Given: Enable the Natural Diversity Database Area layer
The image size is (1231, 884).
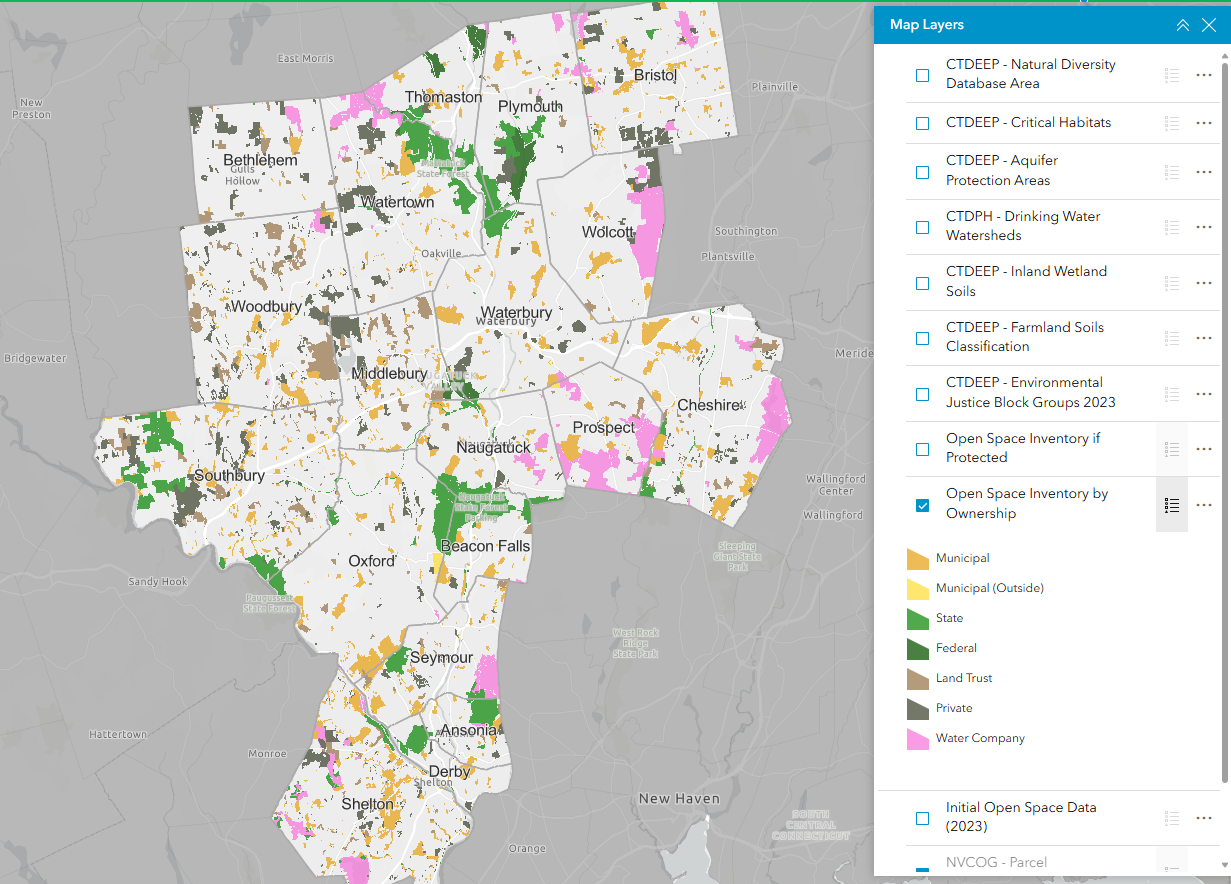Looking at the screenshot, I should pyautogui.click(x=922, y=75).
